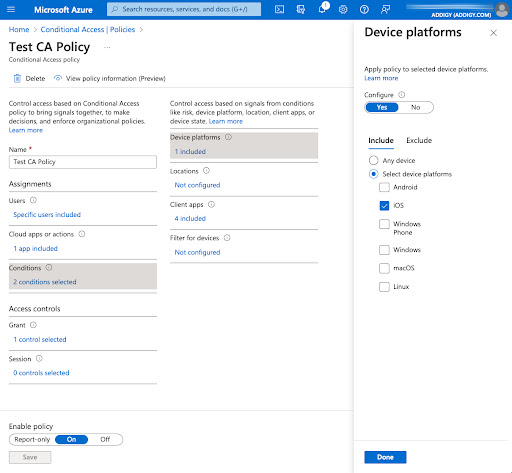Open the account avatar menu

pyautogui.click(x=502, y=10)
